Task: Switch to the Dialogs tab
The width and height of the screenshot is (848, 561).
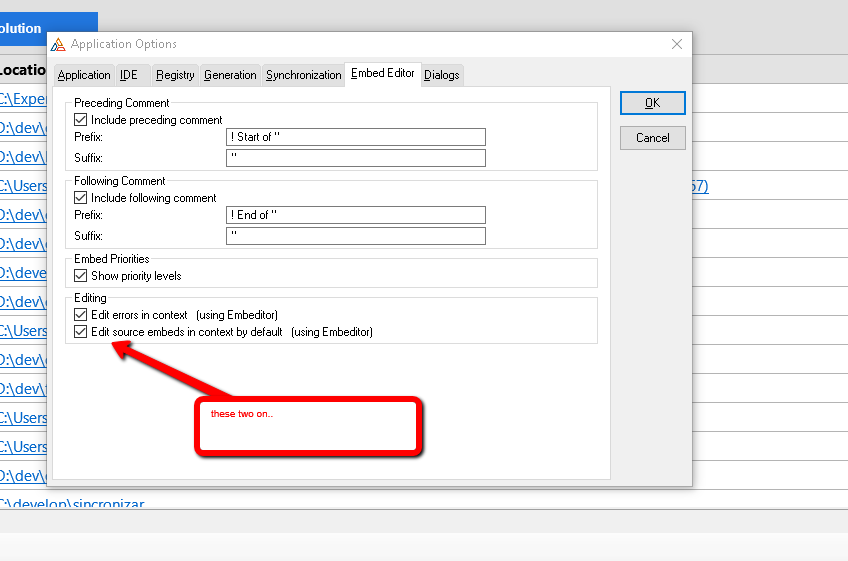Action: 442,75
